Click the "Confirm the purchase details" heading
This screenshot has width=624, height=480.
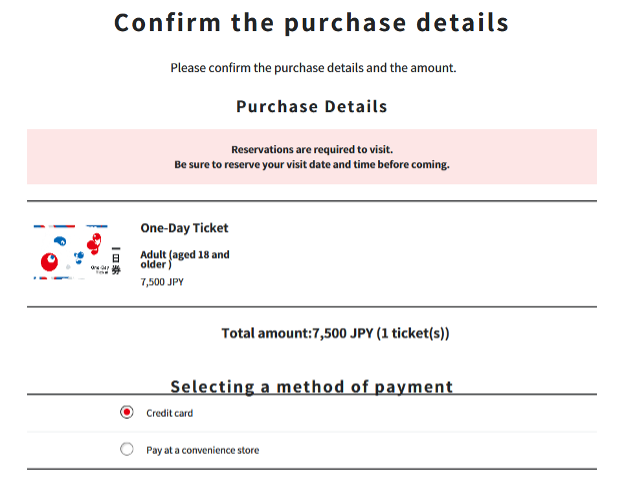click(x=312, y=22)
